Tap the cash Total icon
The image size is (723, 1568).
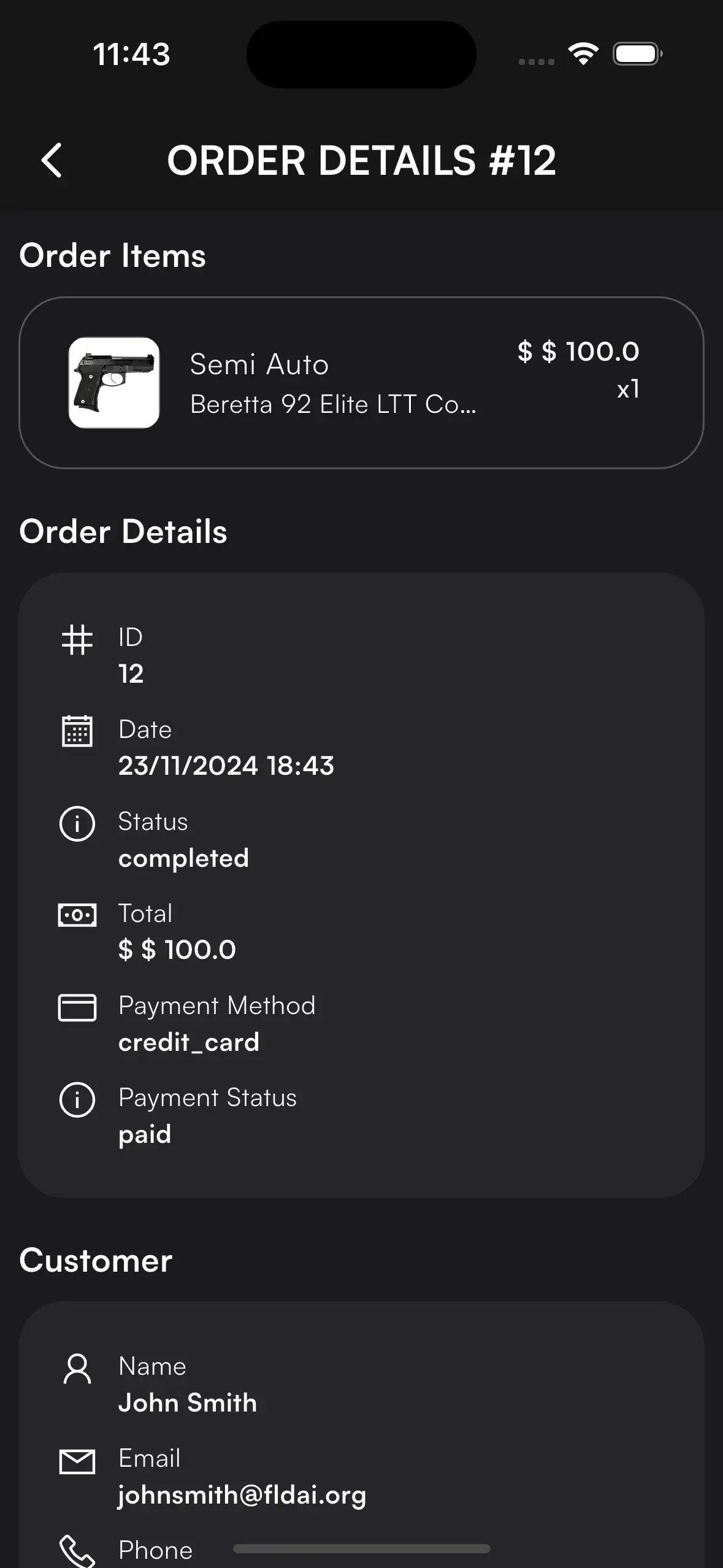(77, 915)
